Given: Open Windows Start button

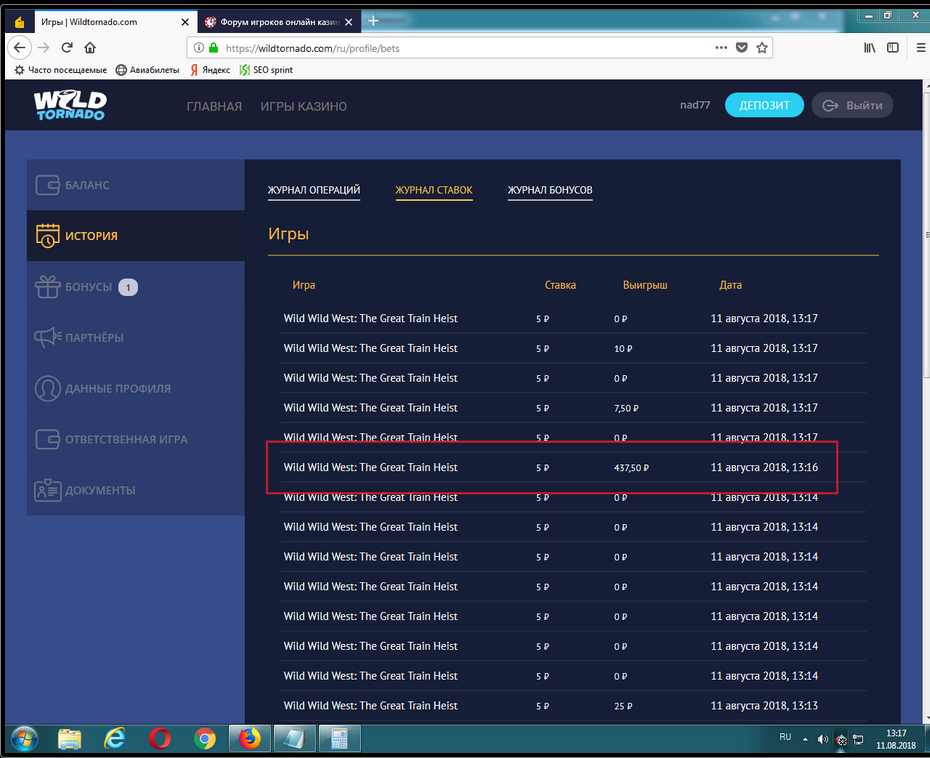Looking at the screenshot, I should coord(24,739).
